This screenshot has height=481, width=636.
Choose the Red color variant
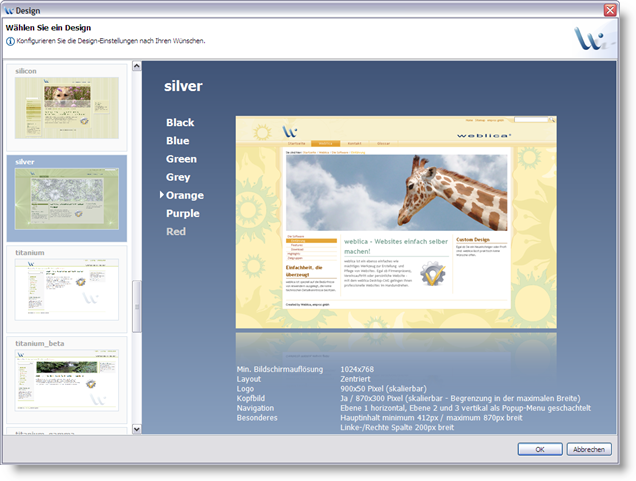coord(176,232)
